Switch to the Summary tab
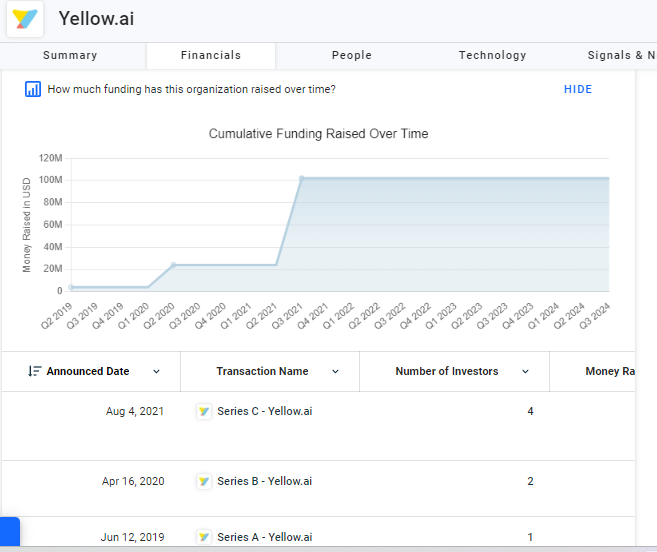Screen dimensions: 657x552 (70, 55)
